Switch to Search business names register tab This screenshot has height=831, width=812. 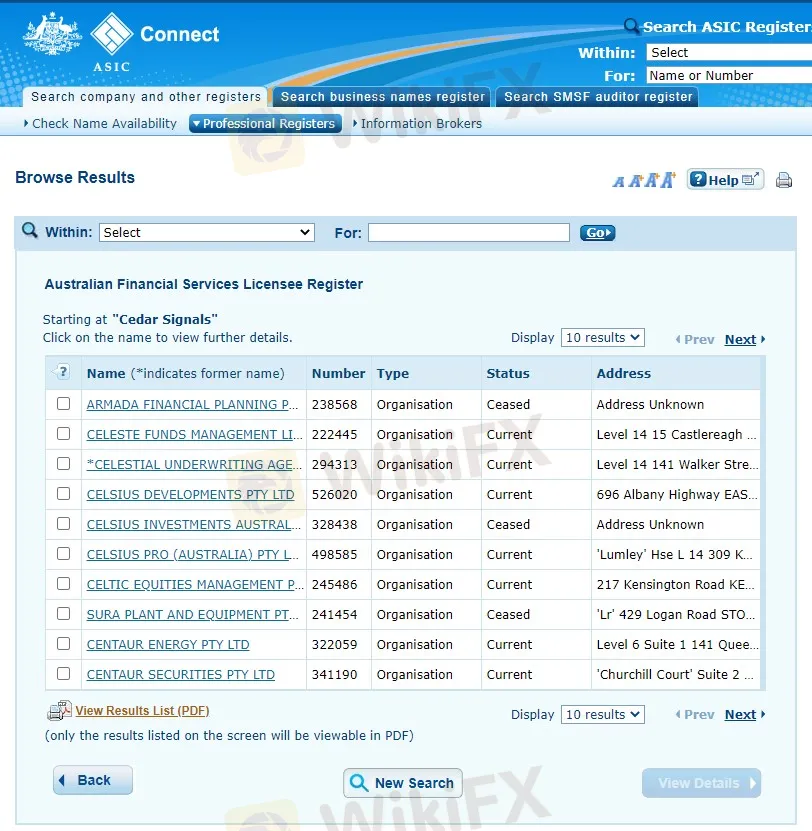(383, 97)
